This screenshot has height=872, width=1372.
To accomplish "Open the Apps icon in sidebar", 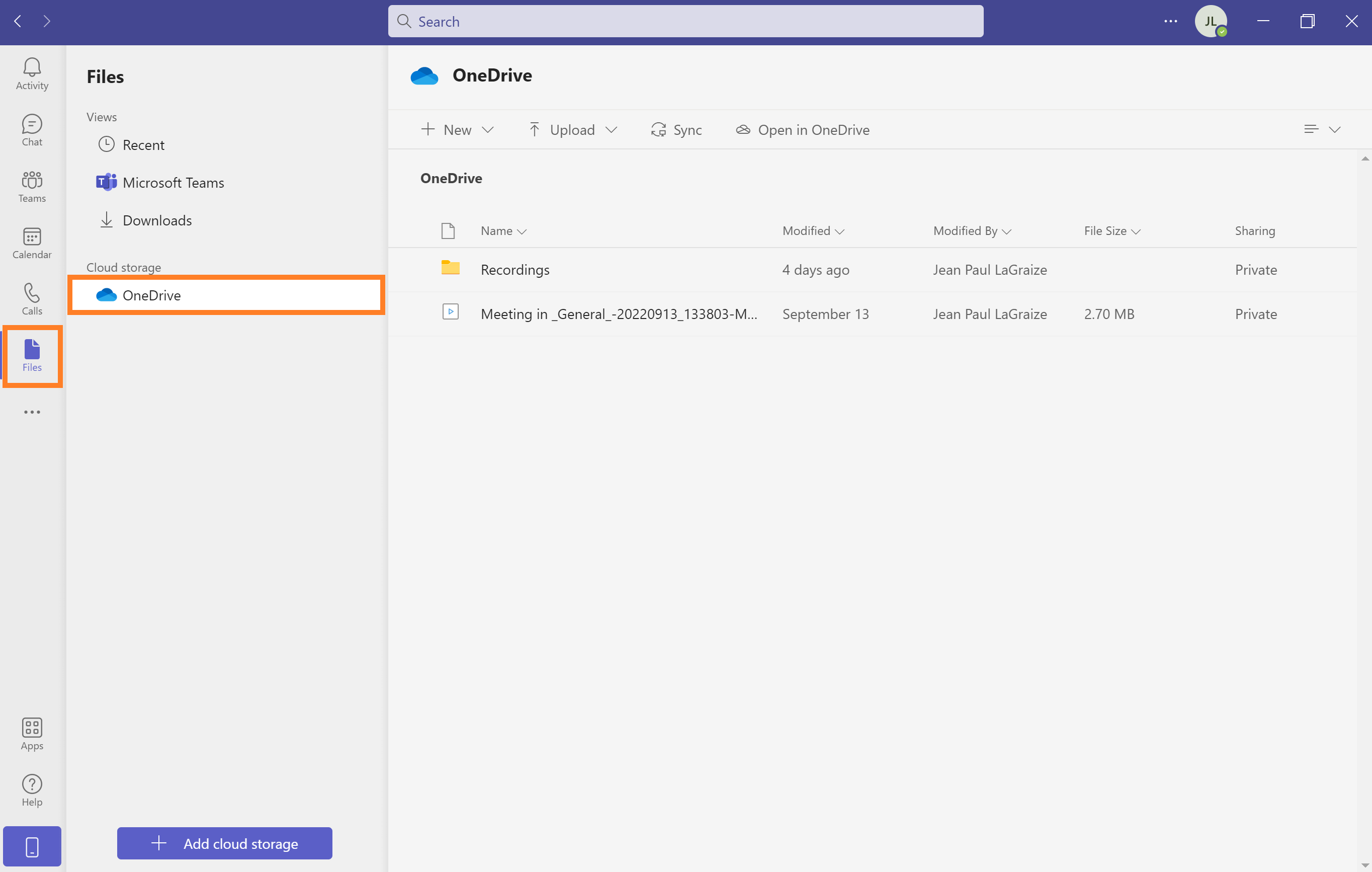I will coord(32,734).
